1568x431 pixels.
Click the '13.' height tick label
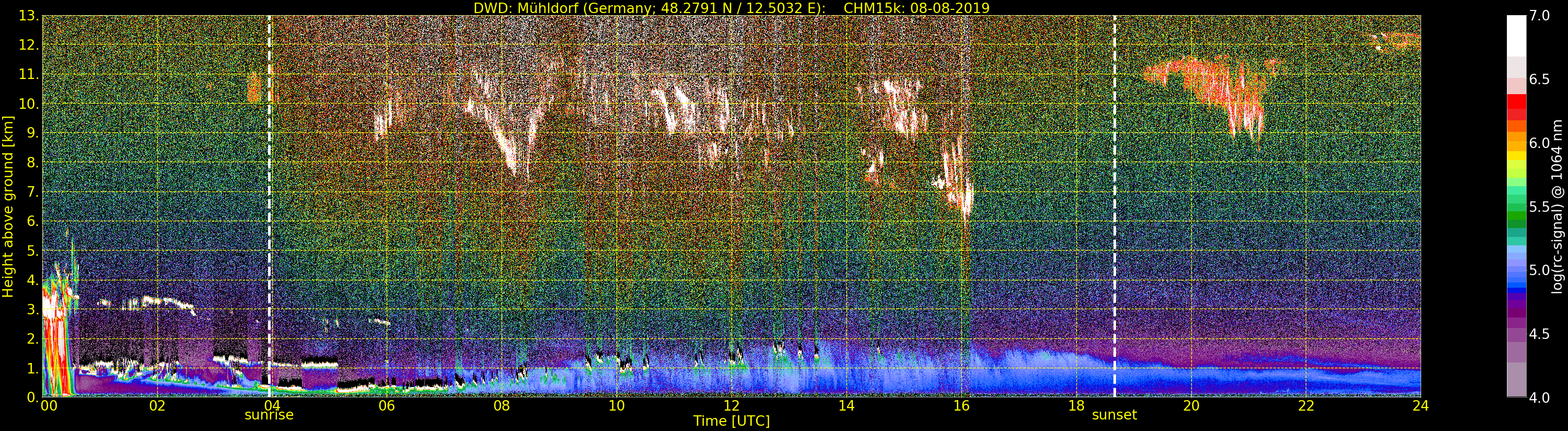(x=29, y=16)
